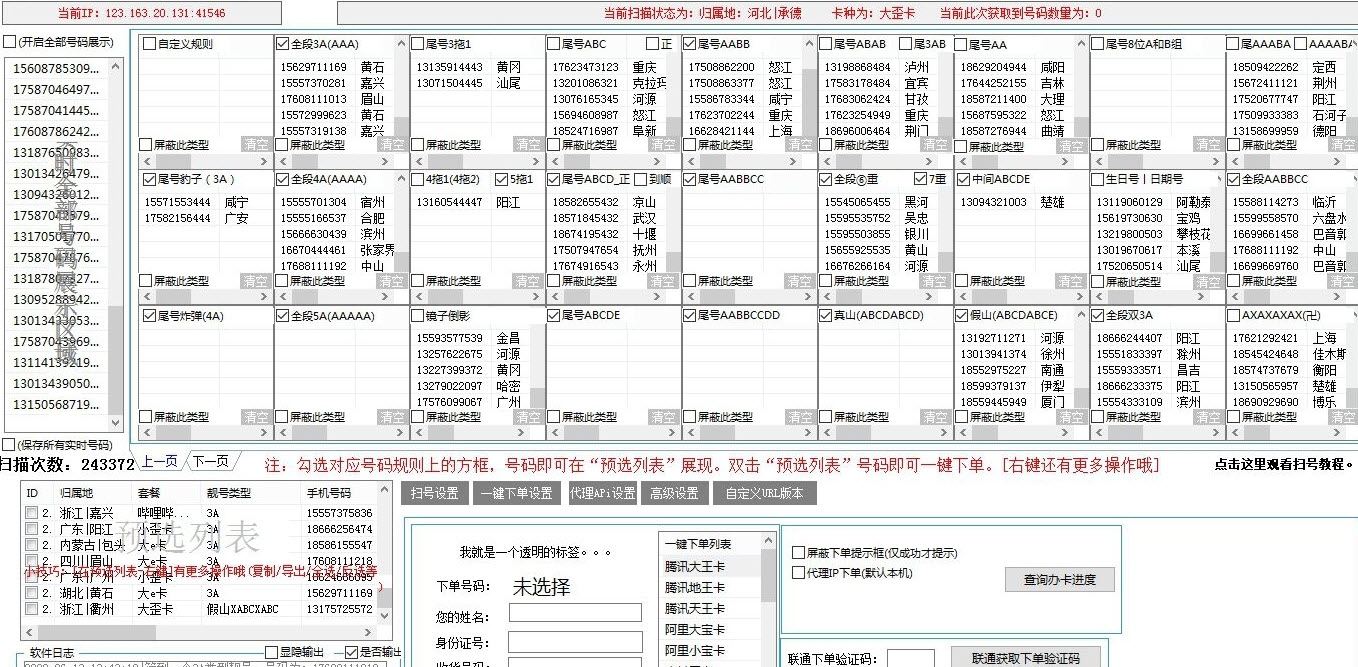Go to the next page via 下一页
Viewport: 1358px width, 667px height.
[x=213, y=461]
